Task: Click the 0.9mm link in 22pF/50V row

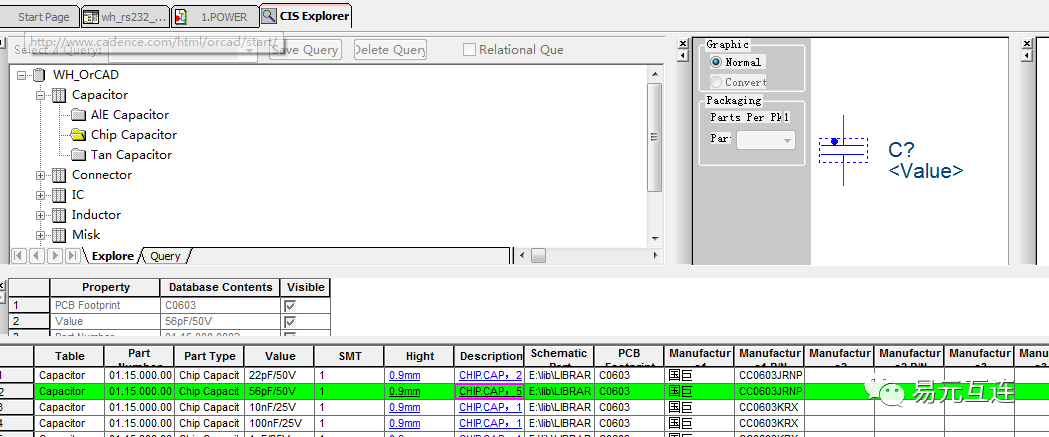Action: (x=405, y=375)
